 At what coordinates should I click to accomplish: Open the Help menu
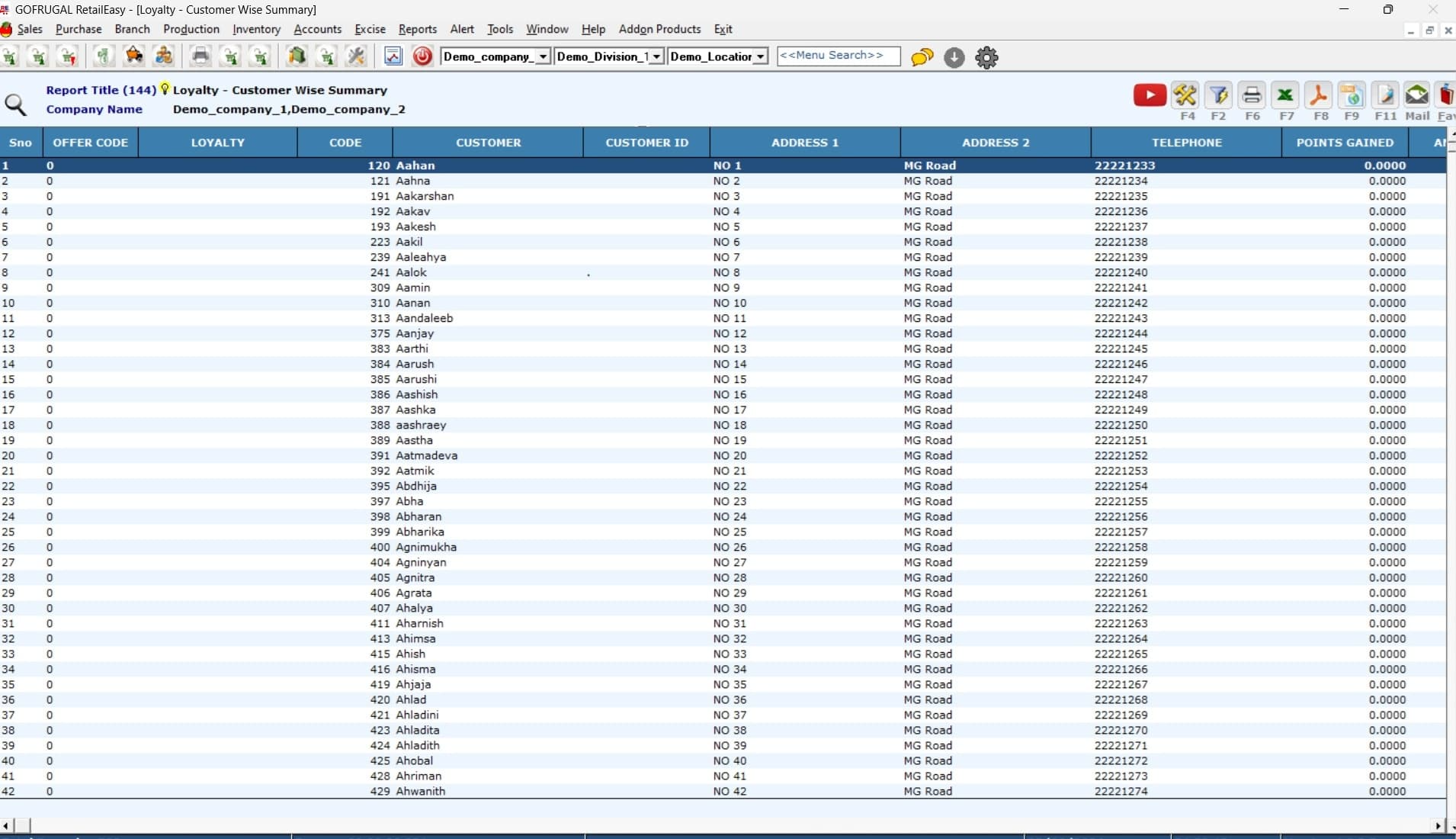[x=593, y=29]
